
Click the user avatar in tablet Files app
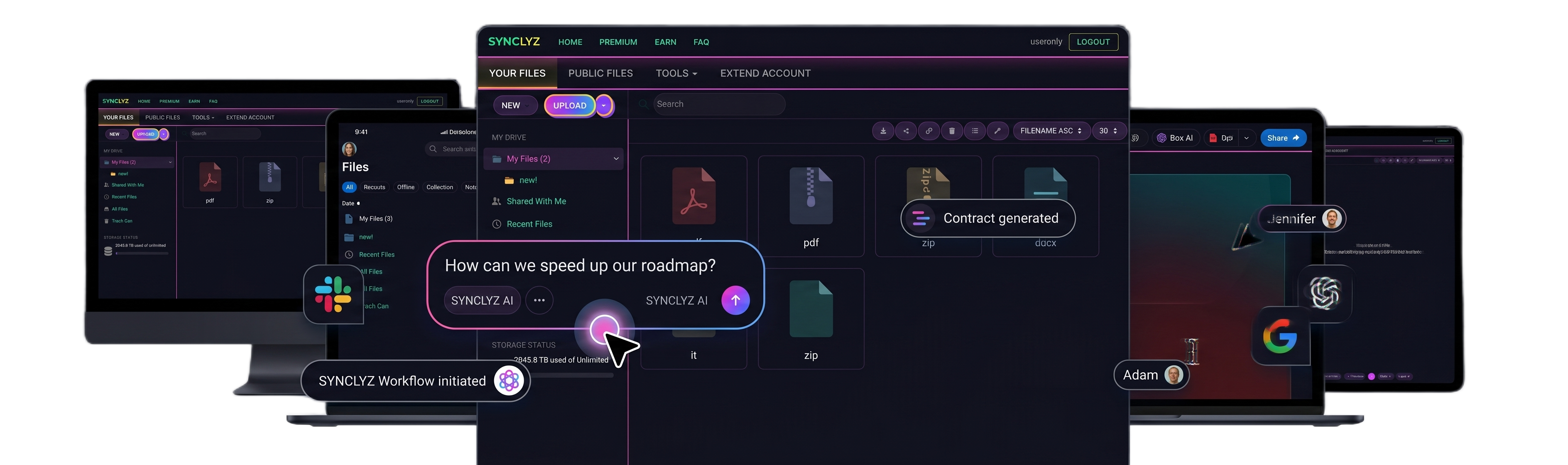(349, 149)
